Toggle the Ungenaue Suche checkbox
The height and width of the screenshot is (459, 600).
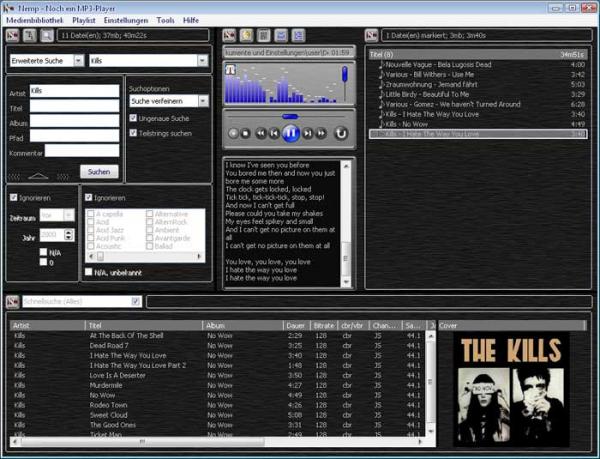pyautogui.click(x=133, y=118)
